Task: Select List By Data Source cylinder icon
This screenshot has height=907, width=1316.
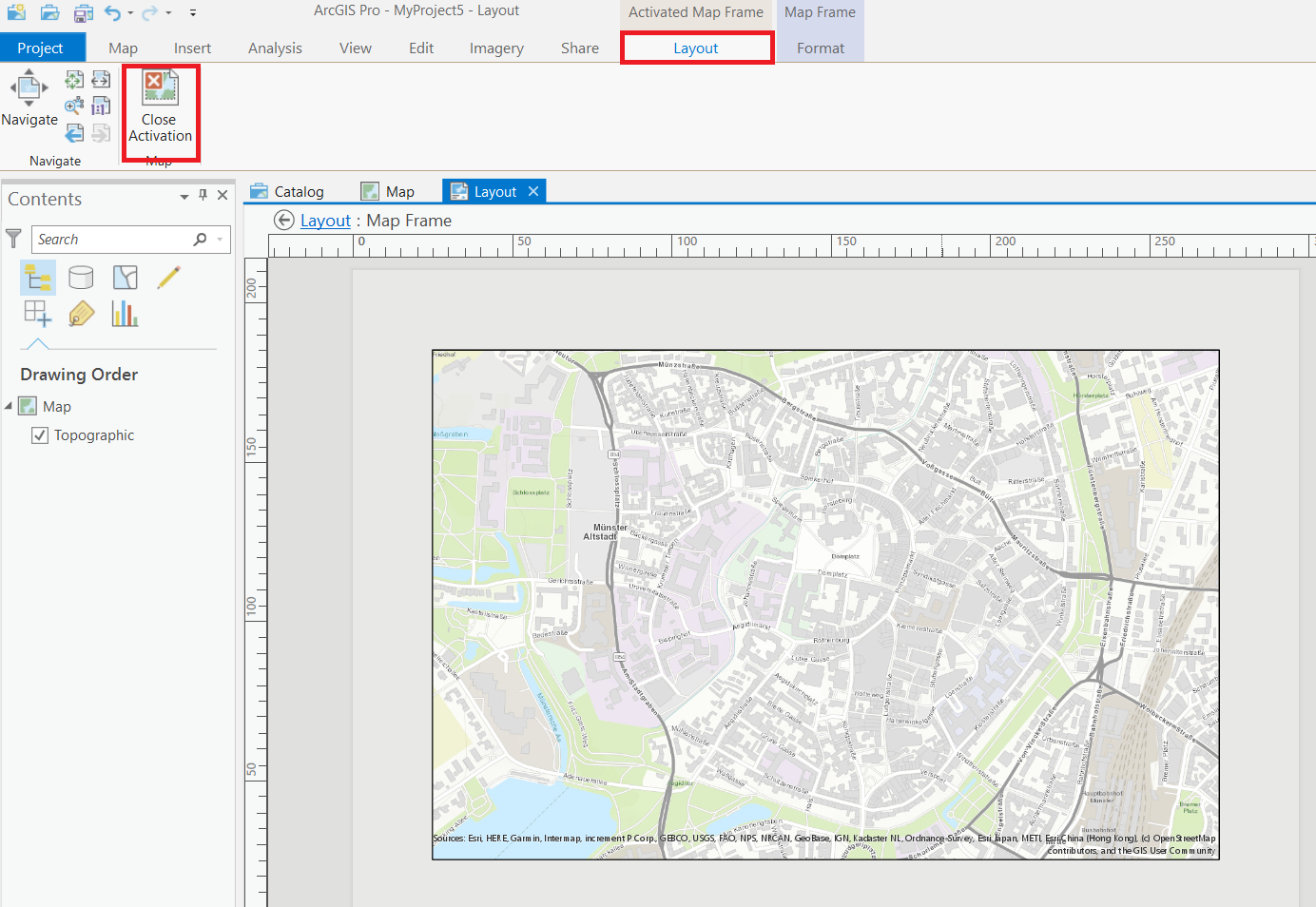Action: 81,277
